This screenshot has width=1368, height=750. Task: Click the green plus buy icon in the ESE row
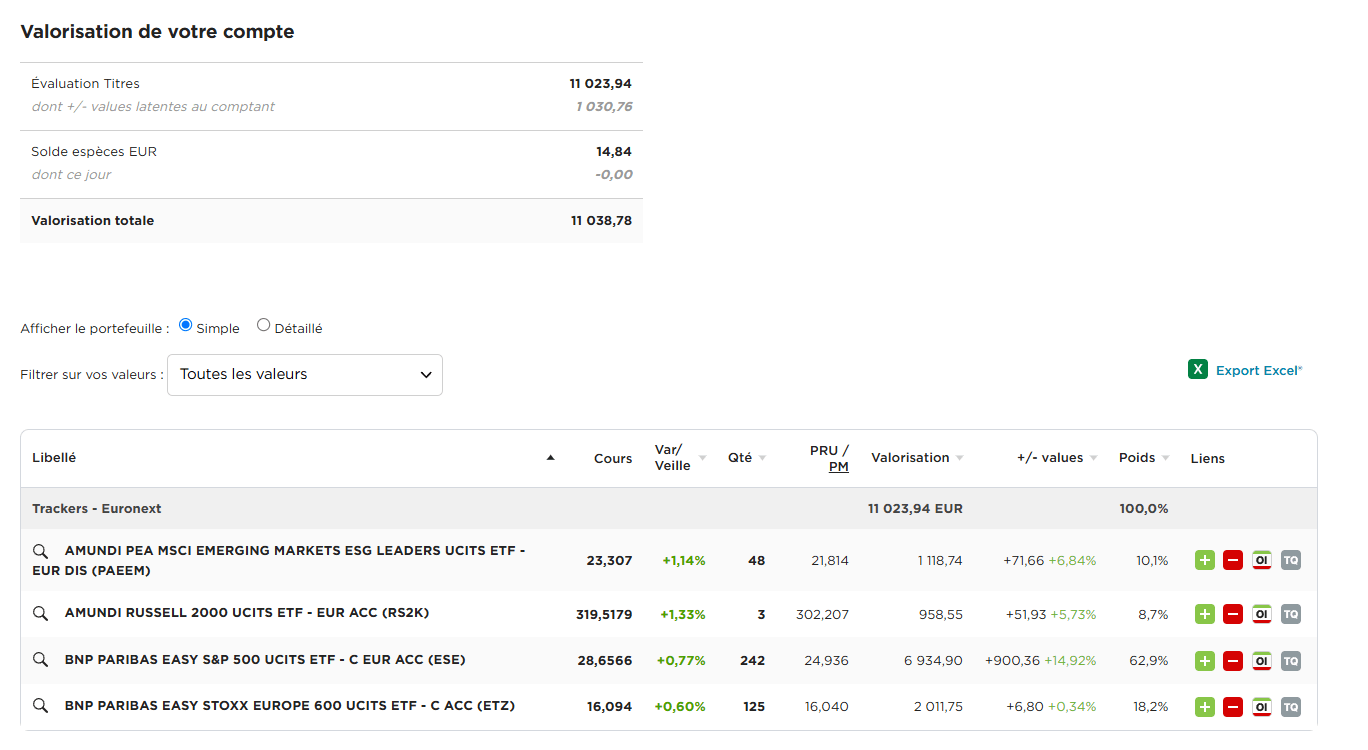pos(1205,661)
